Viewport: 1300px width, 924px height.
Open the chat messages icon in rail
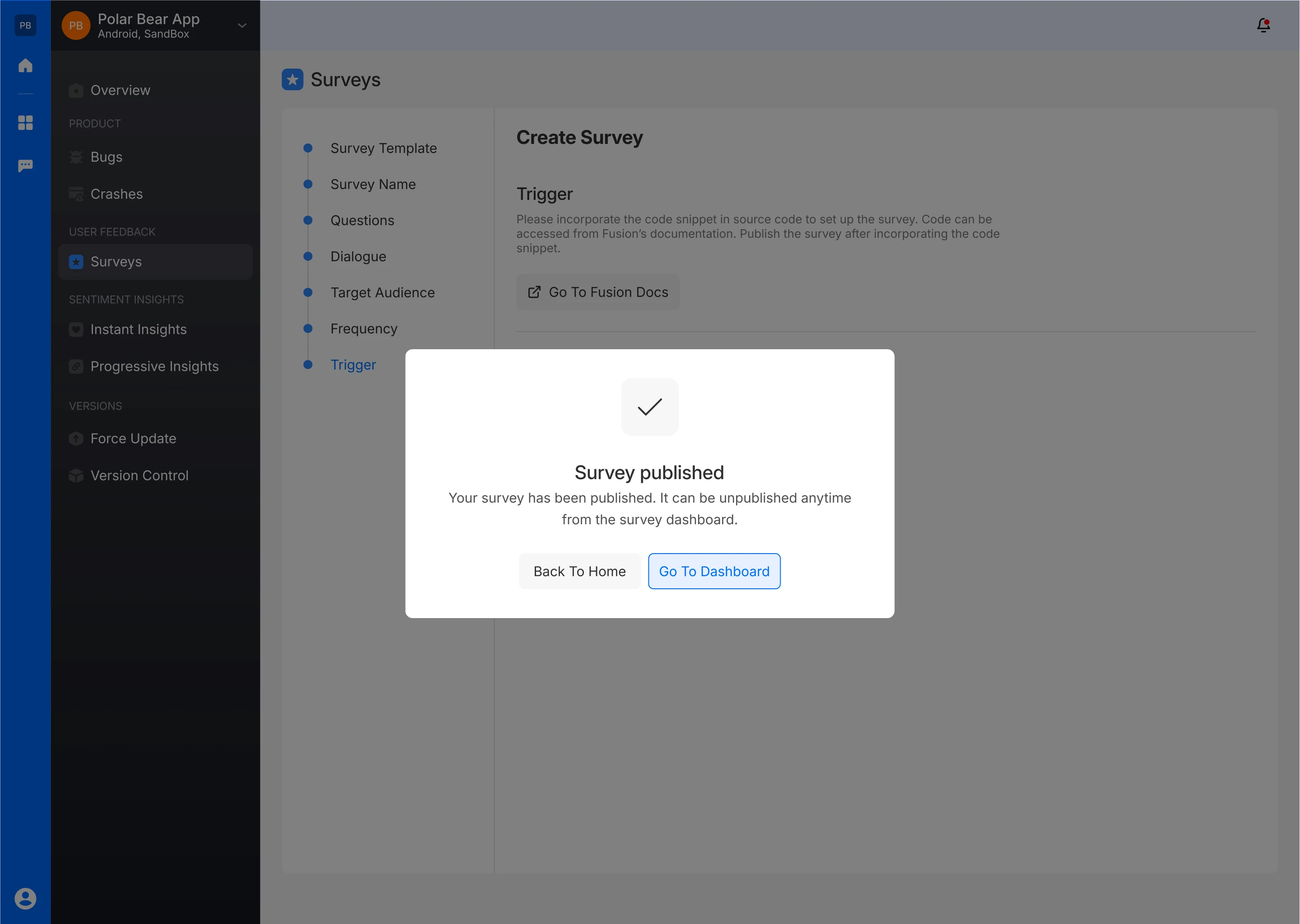(25, 166)
